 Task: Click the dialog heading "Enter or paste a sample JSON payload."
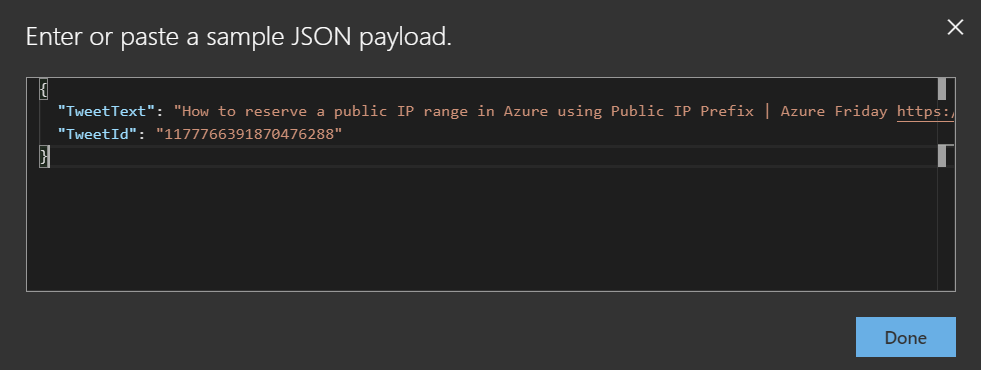[x=238, y=38]
